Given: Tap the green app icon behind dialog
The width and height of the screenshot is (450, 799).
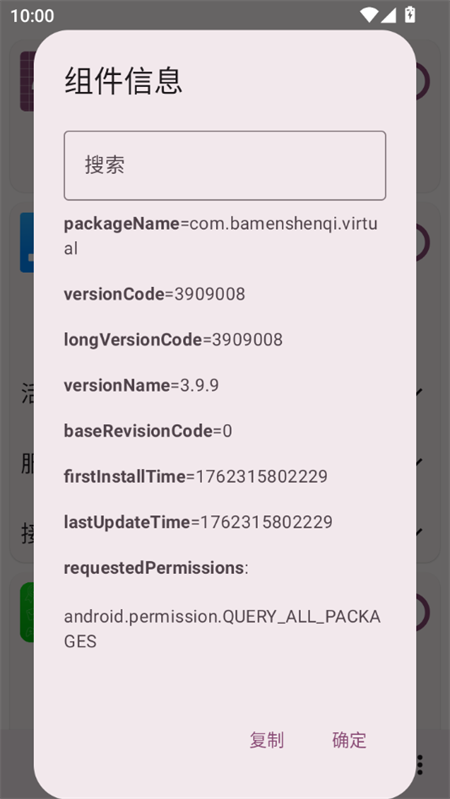Looking at the screenshot, I should click(x=27, y=611).
